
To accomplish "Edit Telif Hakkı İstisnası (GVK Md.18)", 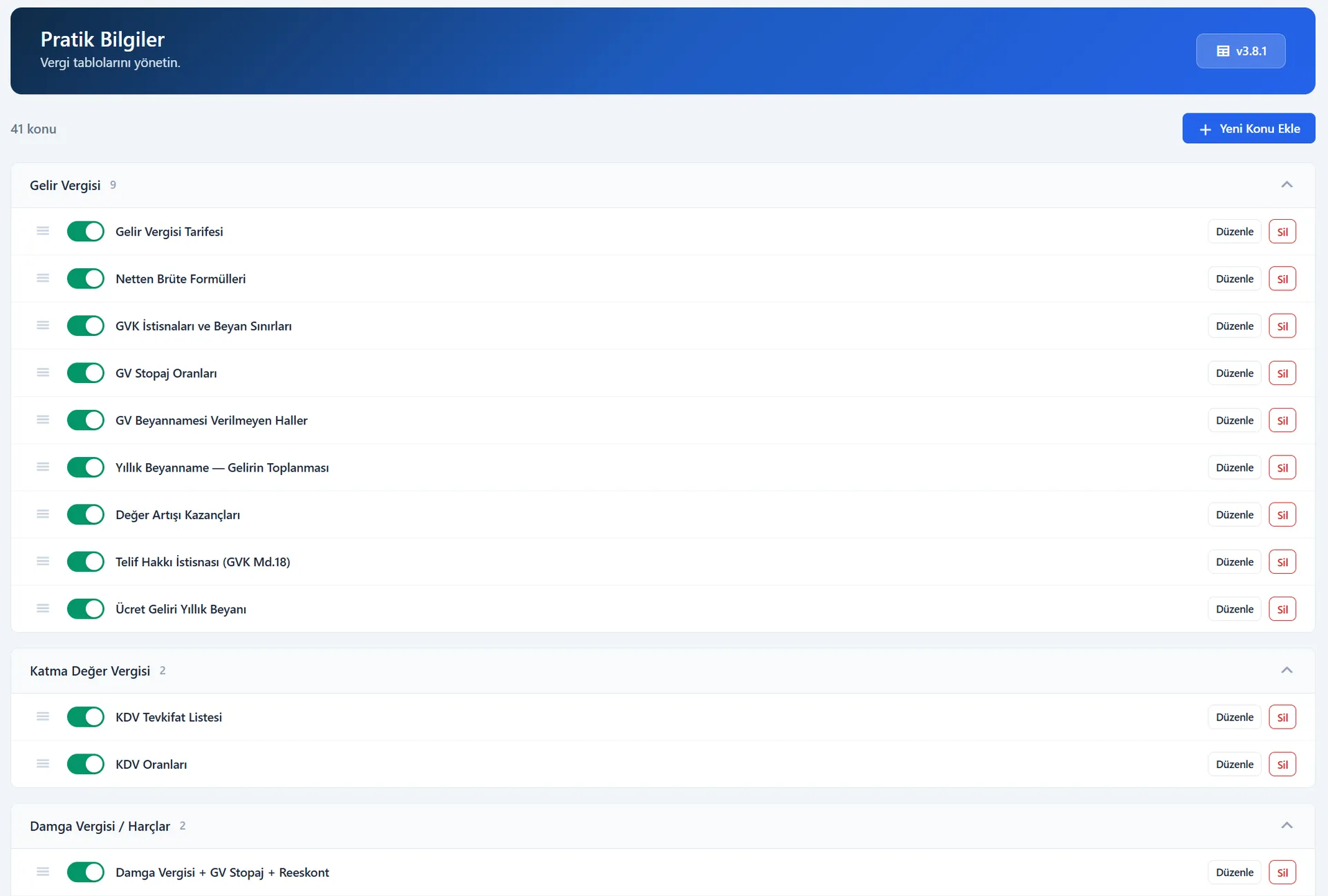I will tap(1235, 561).
